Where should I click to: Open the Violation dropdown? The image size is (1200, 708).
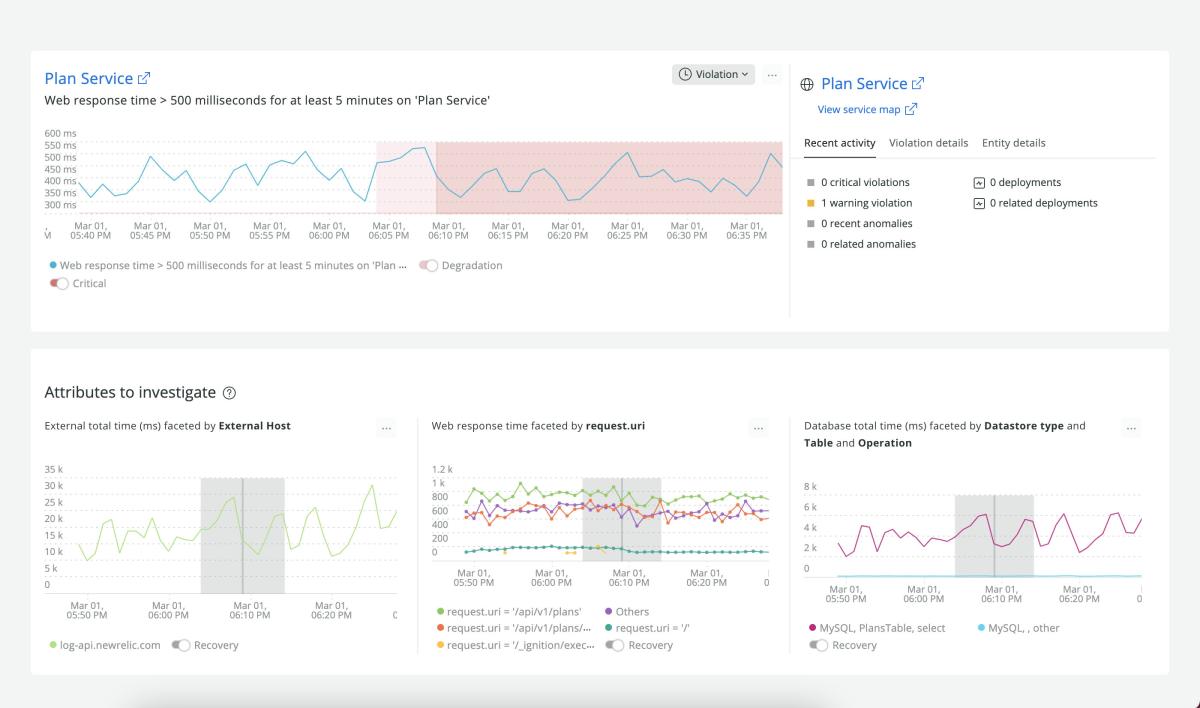713,74
